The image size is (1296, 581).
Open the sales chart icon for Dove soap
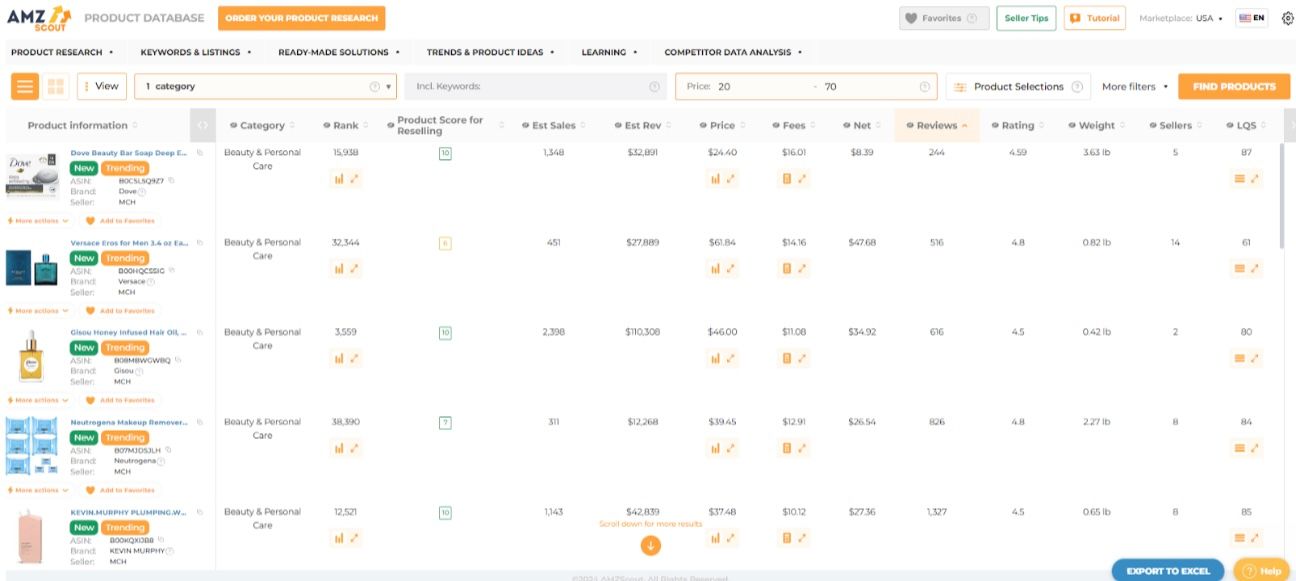(x=340, y=179)
